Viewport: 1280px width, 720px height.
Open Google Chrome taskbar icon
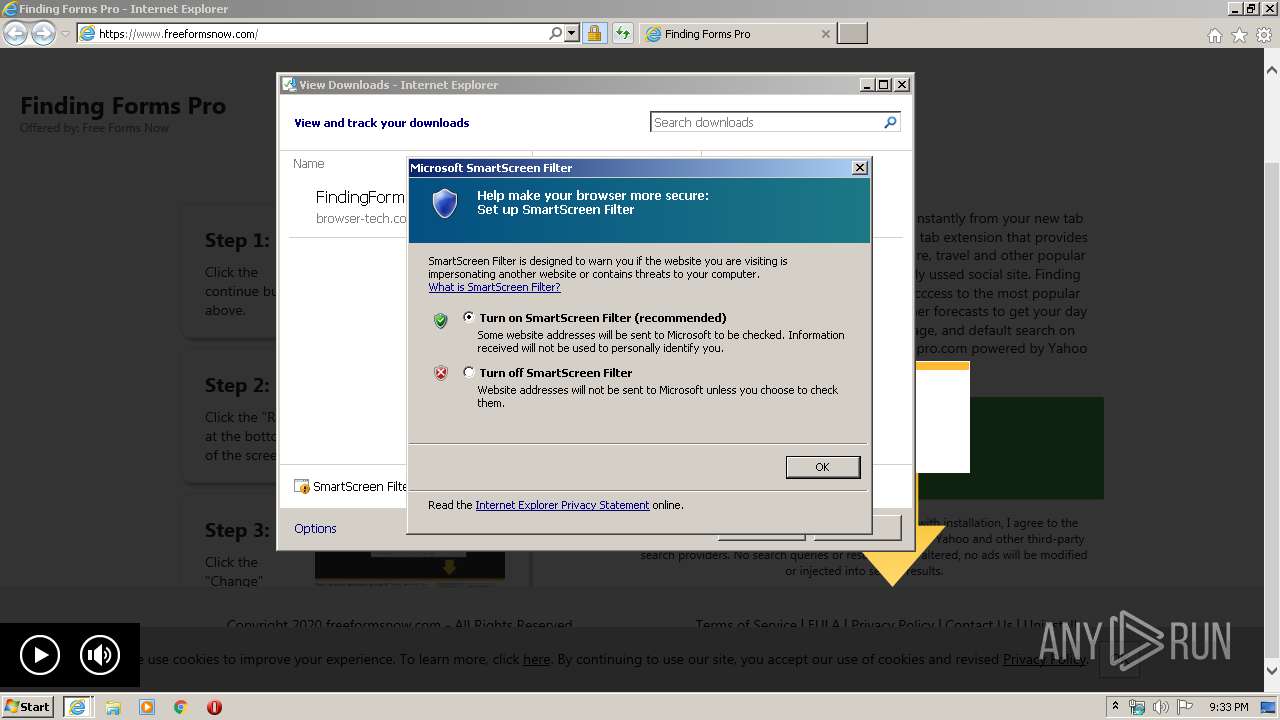pyautogui.click(x=181, y=707)
